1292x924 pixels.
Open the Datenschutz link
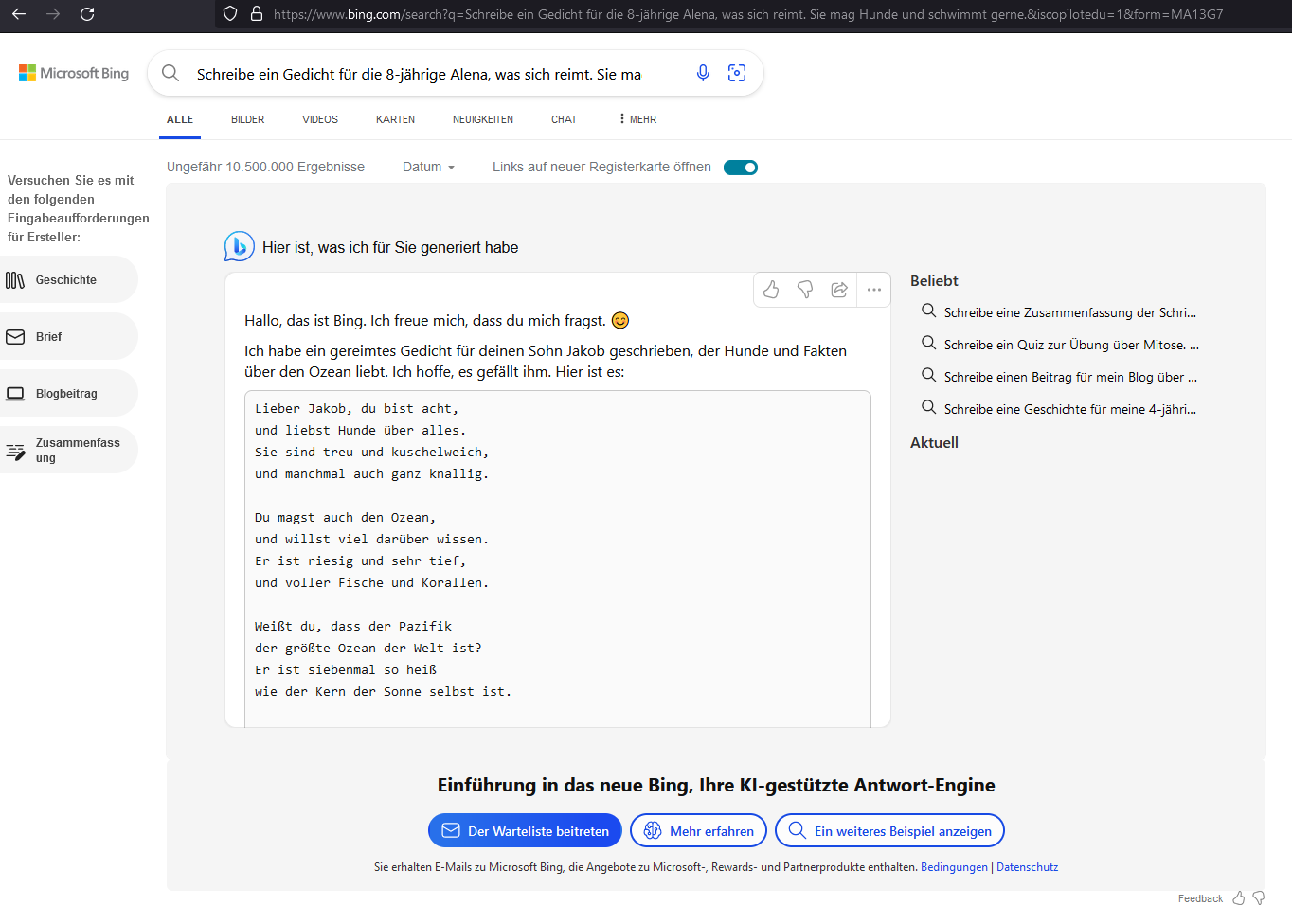click(1027, 867)
